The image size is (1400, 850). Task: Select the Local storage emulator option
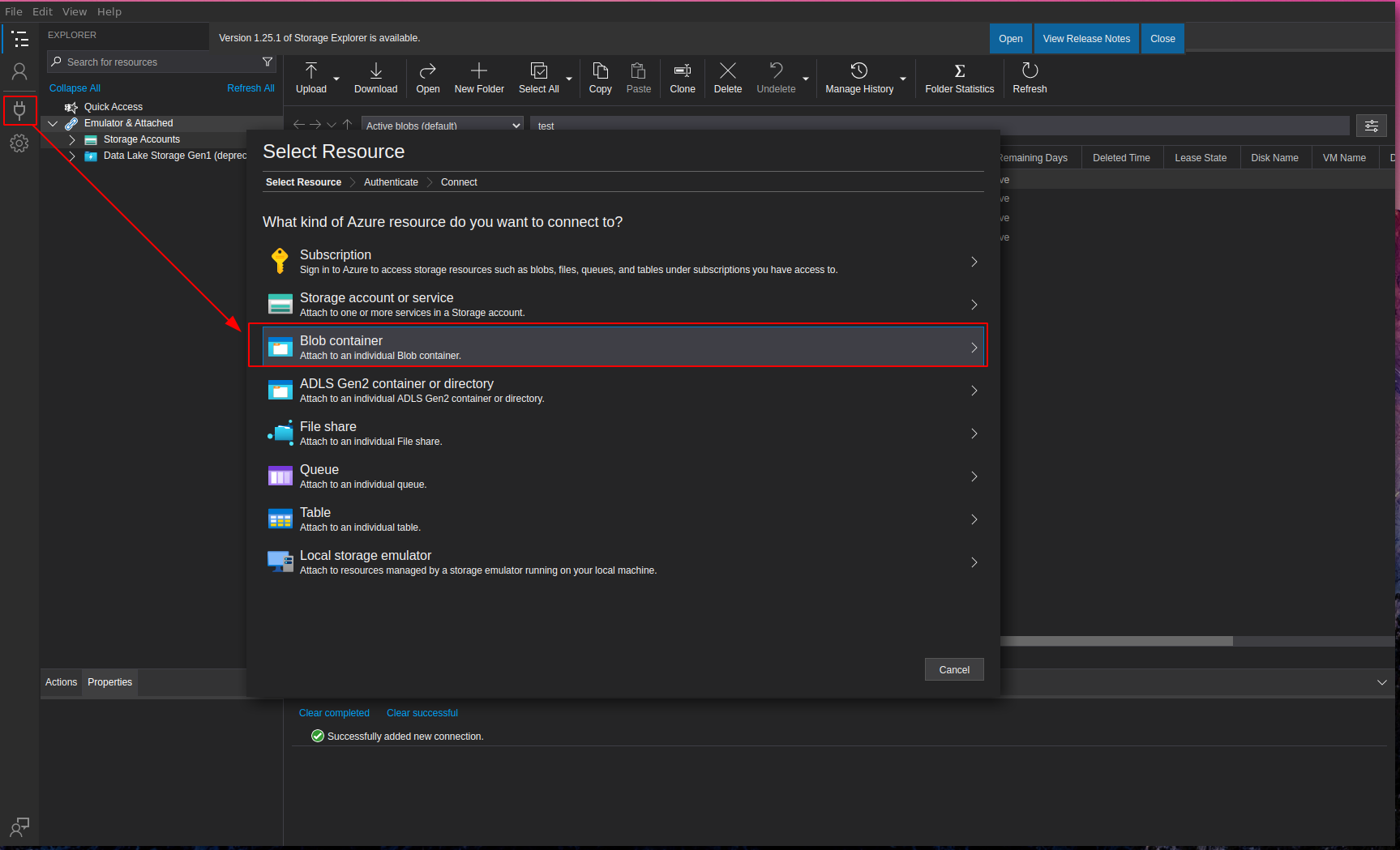point(623,562)
